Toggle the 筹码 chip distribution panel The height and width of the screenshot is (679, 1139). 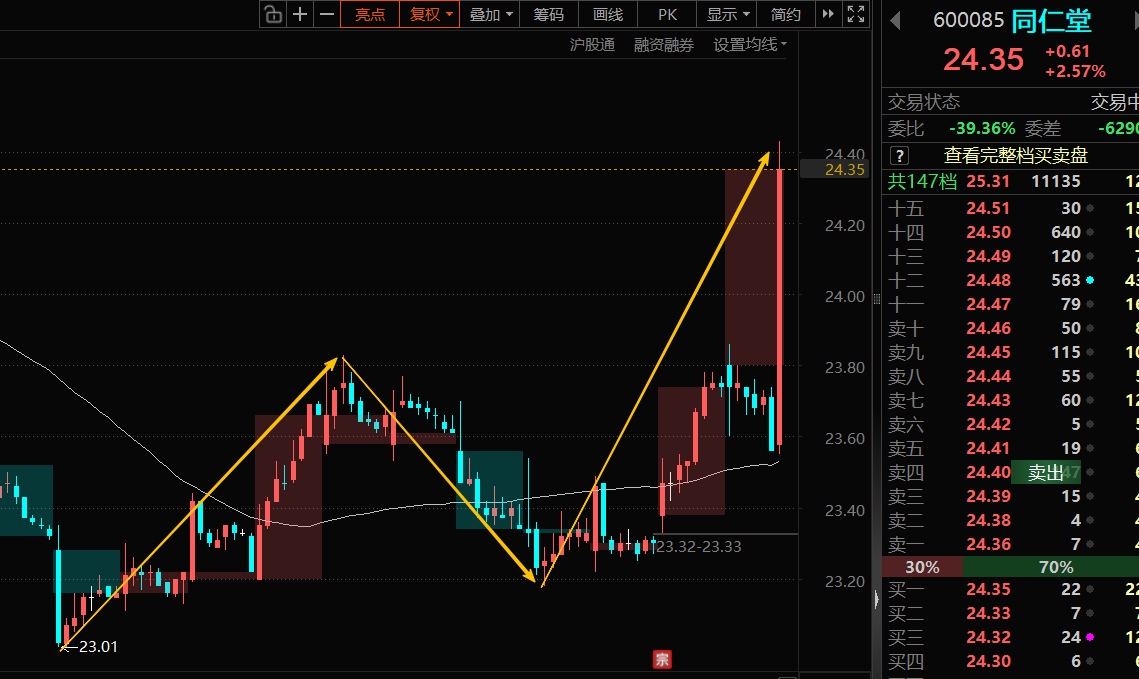[x=548, y=15]
